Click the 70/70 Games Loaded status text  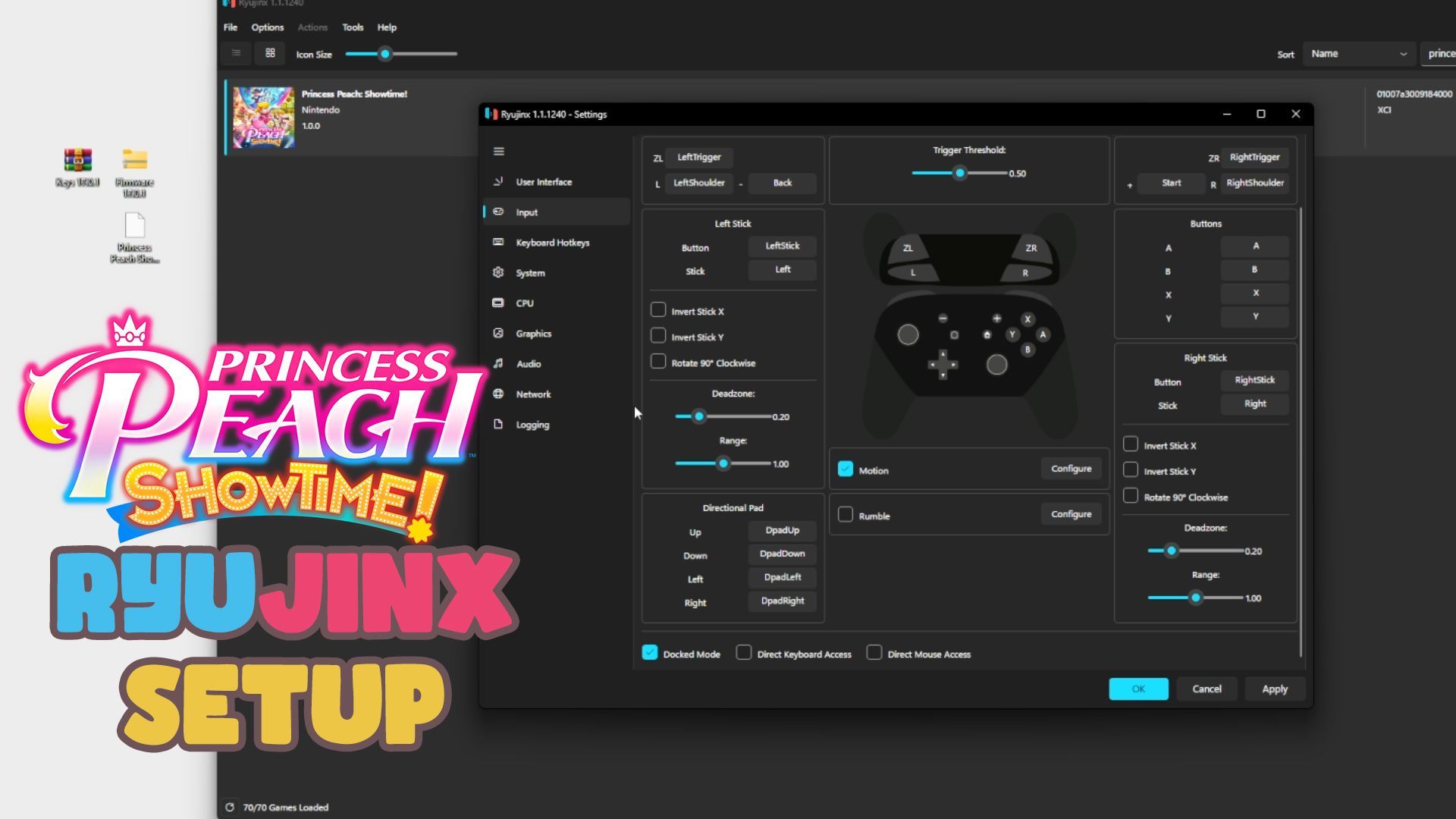286,808
